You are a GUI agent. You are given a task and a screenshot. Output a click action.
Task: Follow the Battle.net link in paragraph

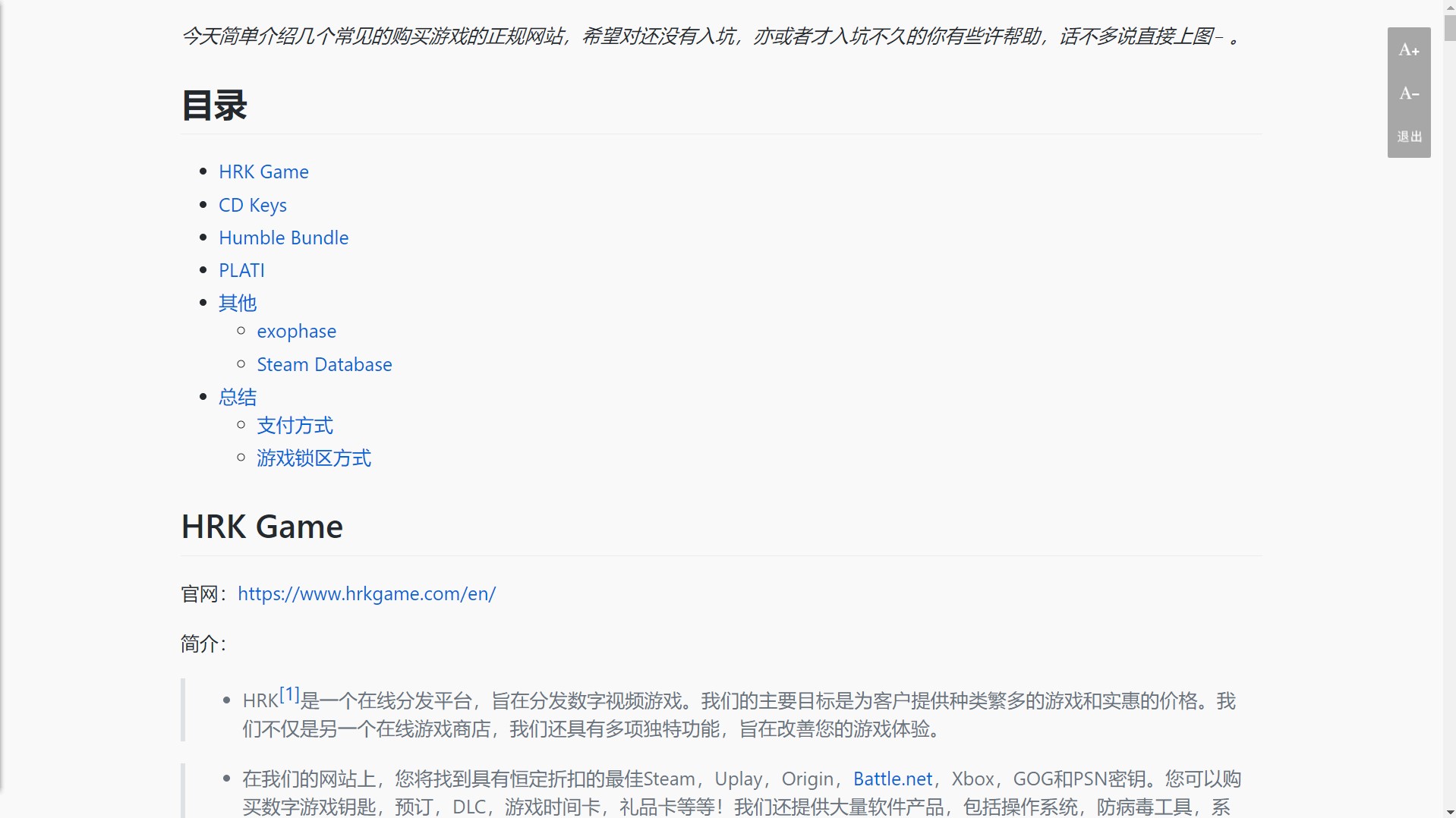coord(893,779)
